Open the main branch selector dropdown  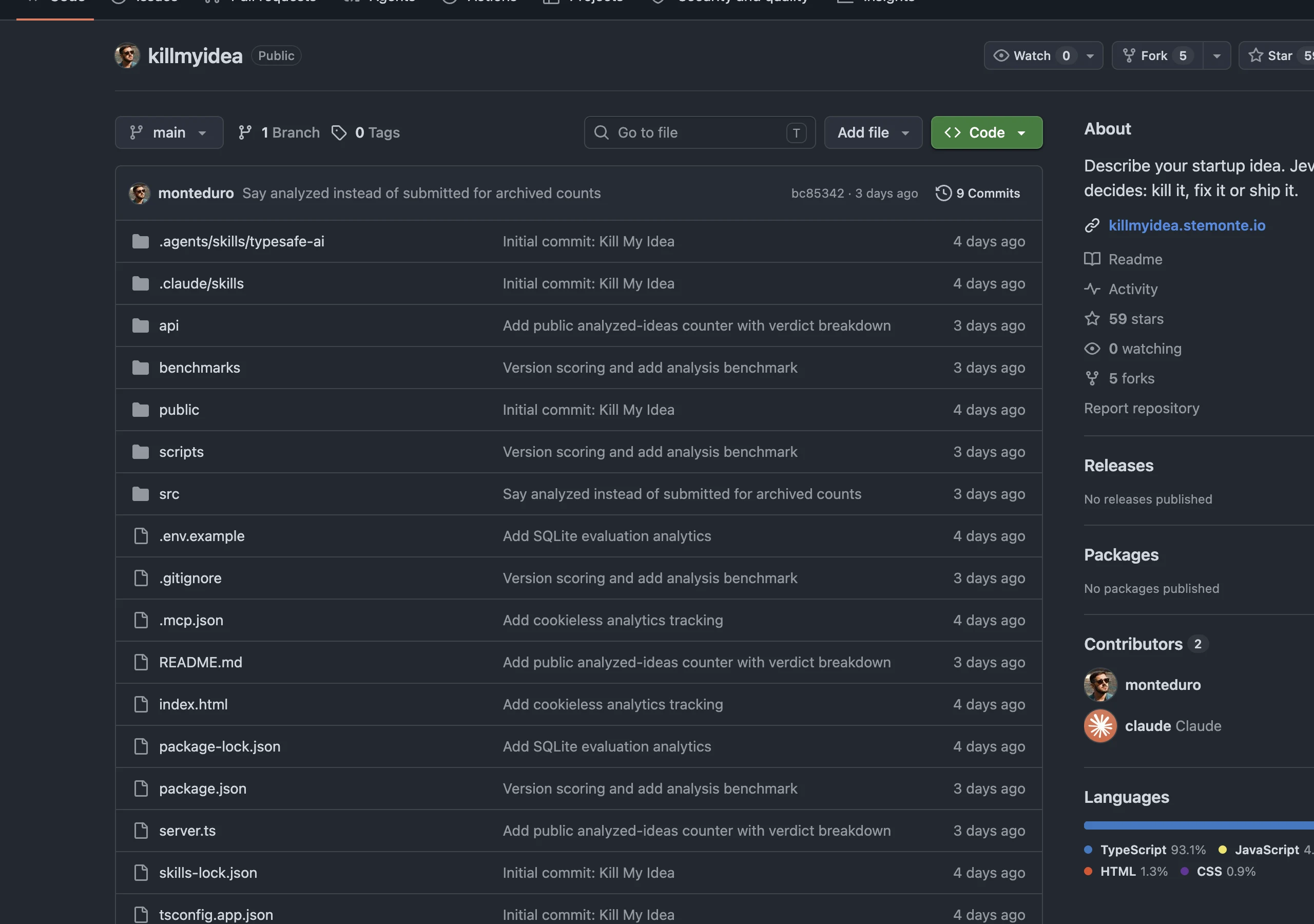[169, 132]
